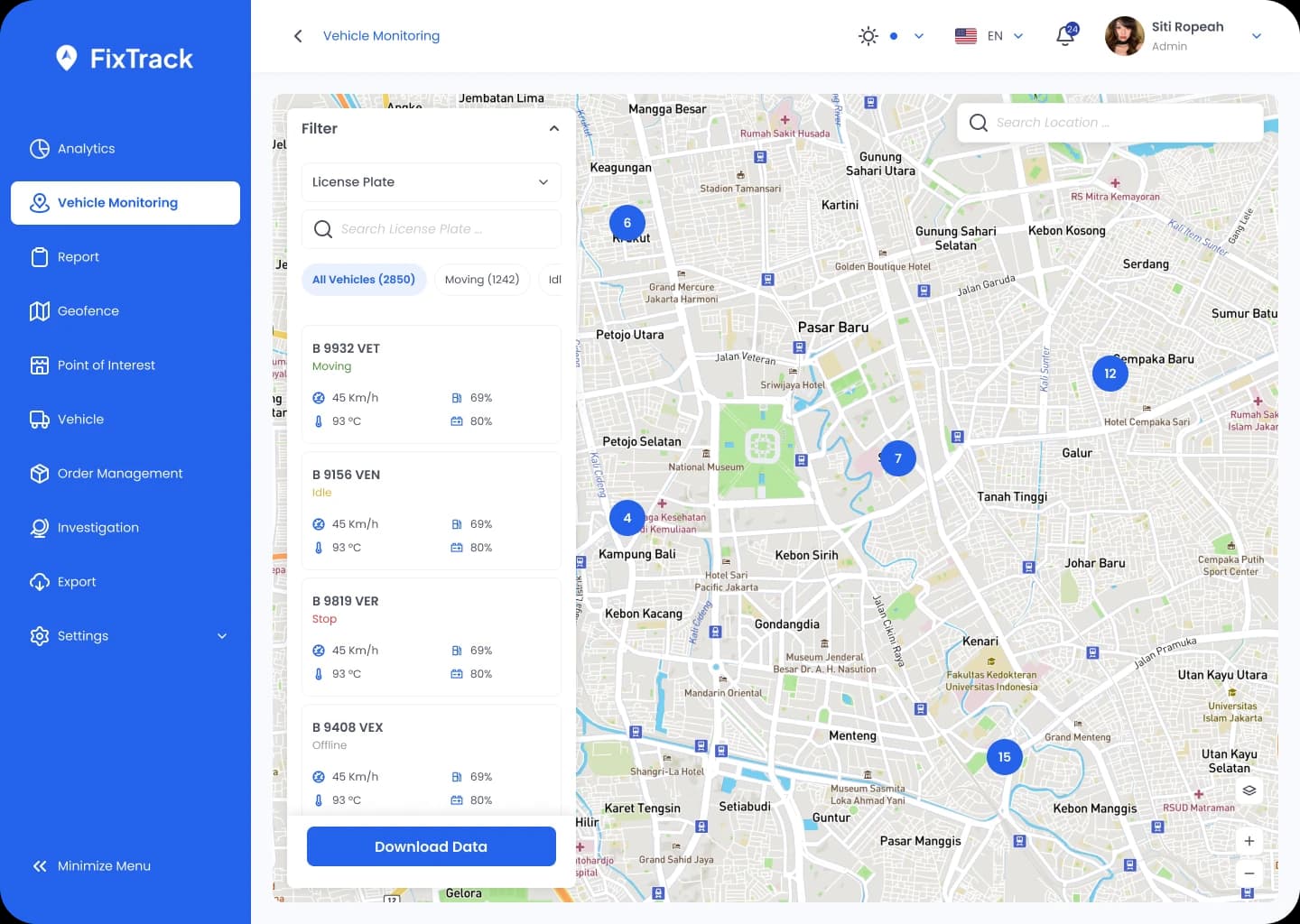Click the FixTrack logo pin icon

point(66,58)
